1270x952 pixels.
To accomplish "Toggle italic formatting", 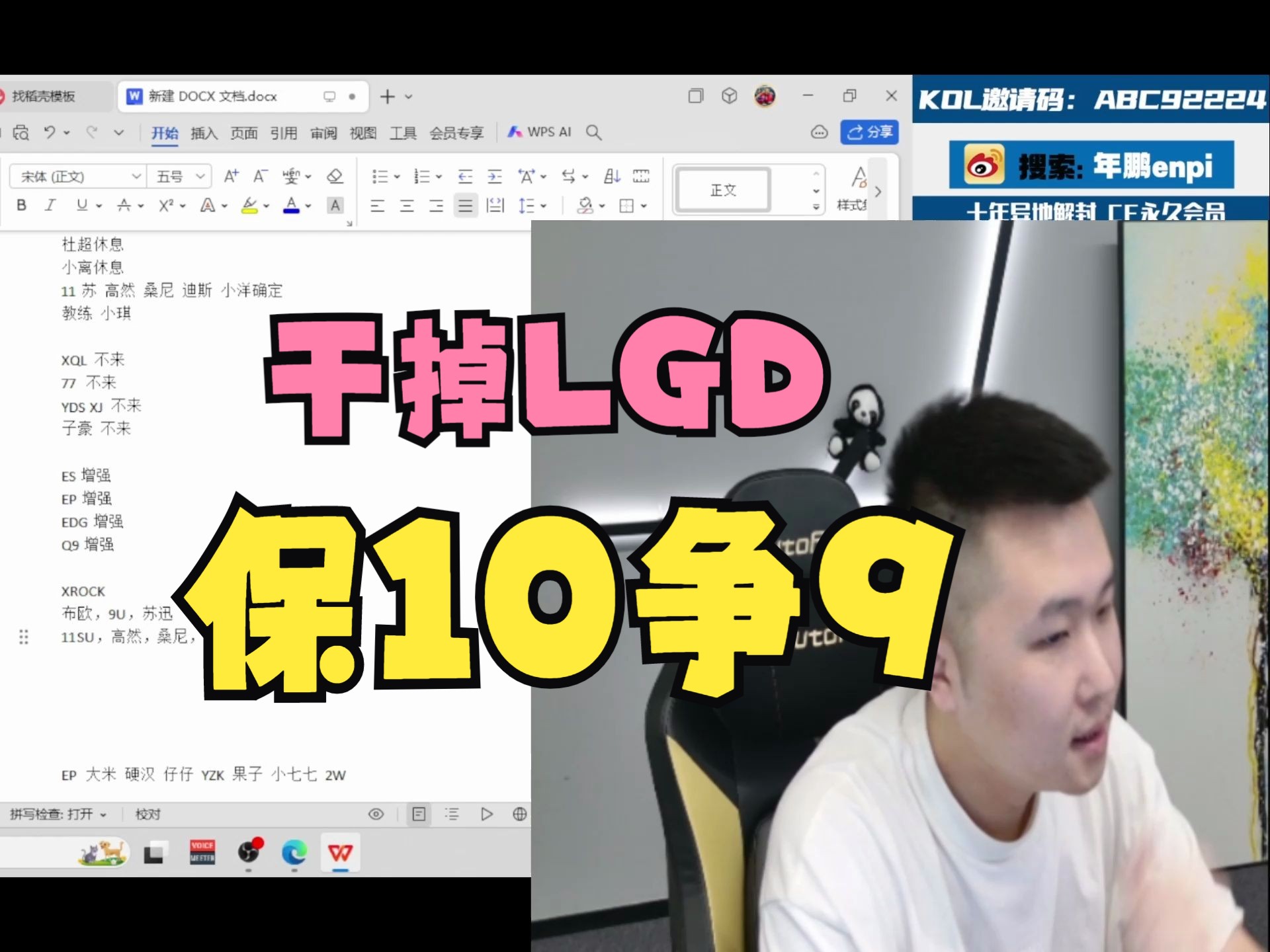I will [x=50, y=206].
